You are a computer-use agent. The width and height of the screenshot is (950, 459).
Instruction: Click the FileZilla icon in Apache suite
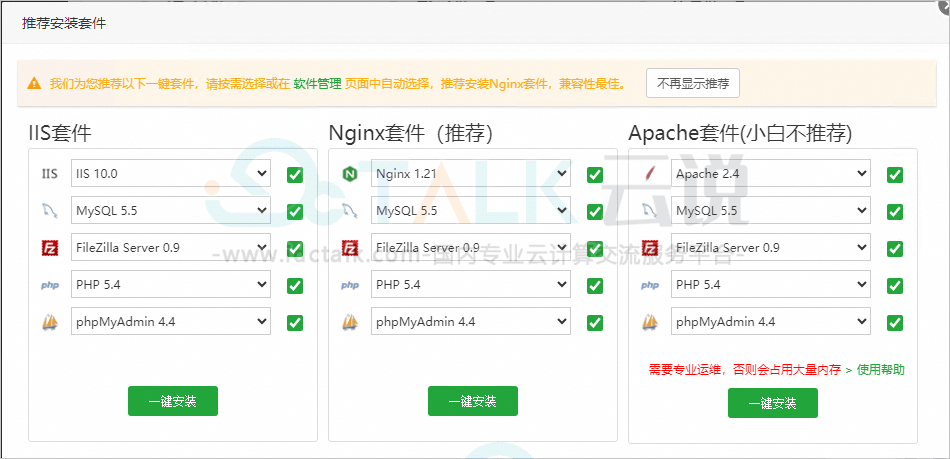pos(649,248)
